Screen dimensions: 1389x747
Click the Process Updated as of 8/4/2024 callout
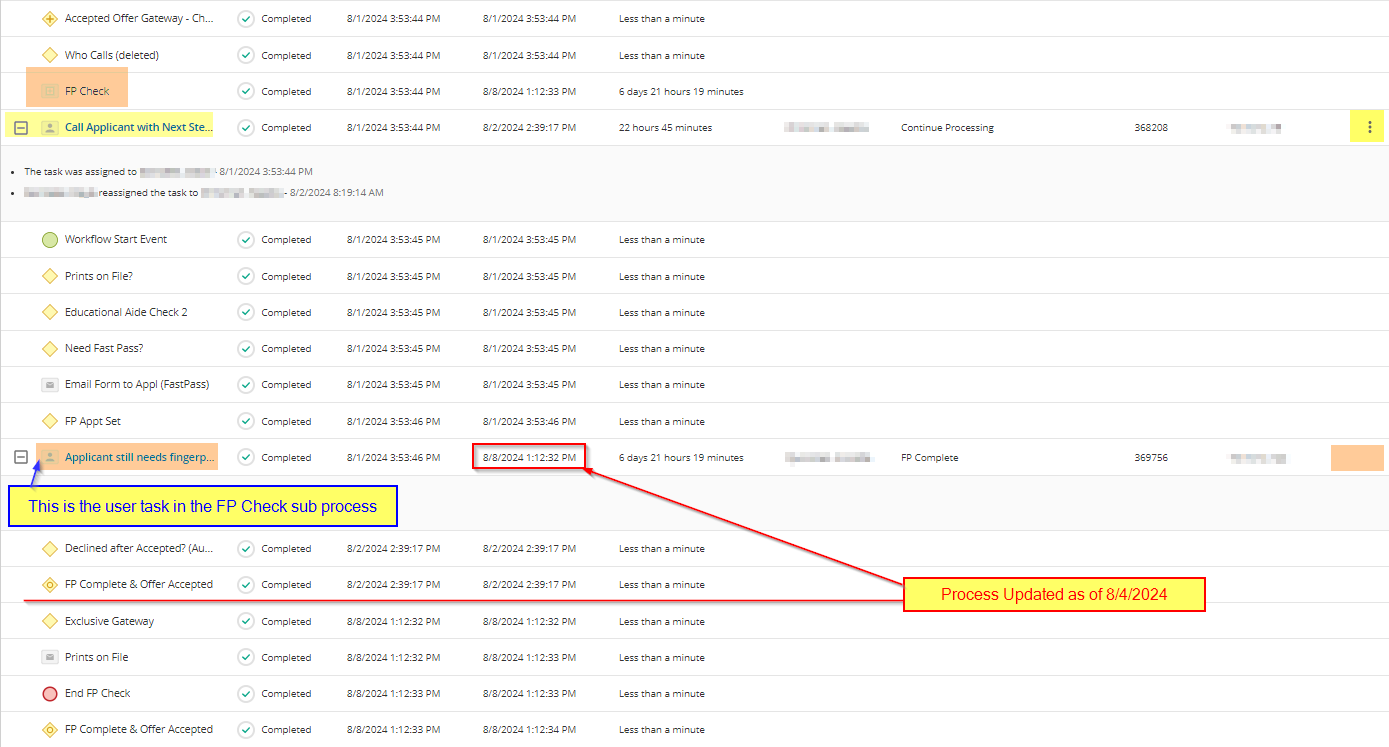tap(1054, 595)
